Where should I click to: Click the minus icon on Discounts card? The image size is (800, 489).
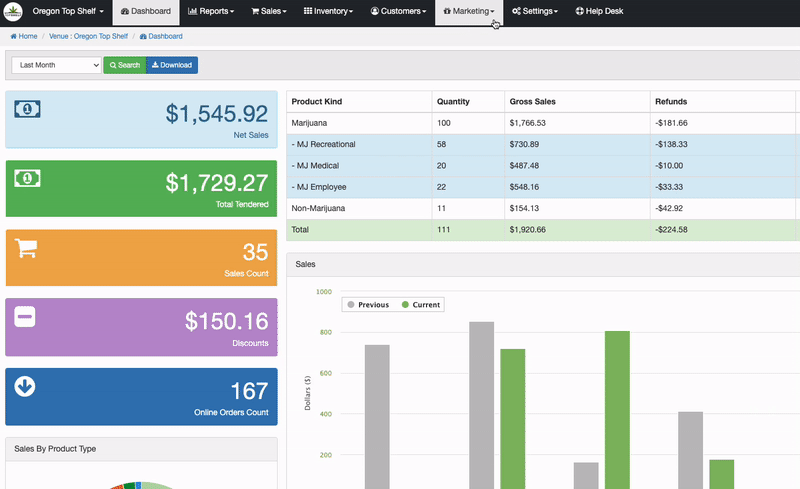24,317
